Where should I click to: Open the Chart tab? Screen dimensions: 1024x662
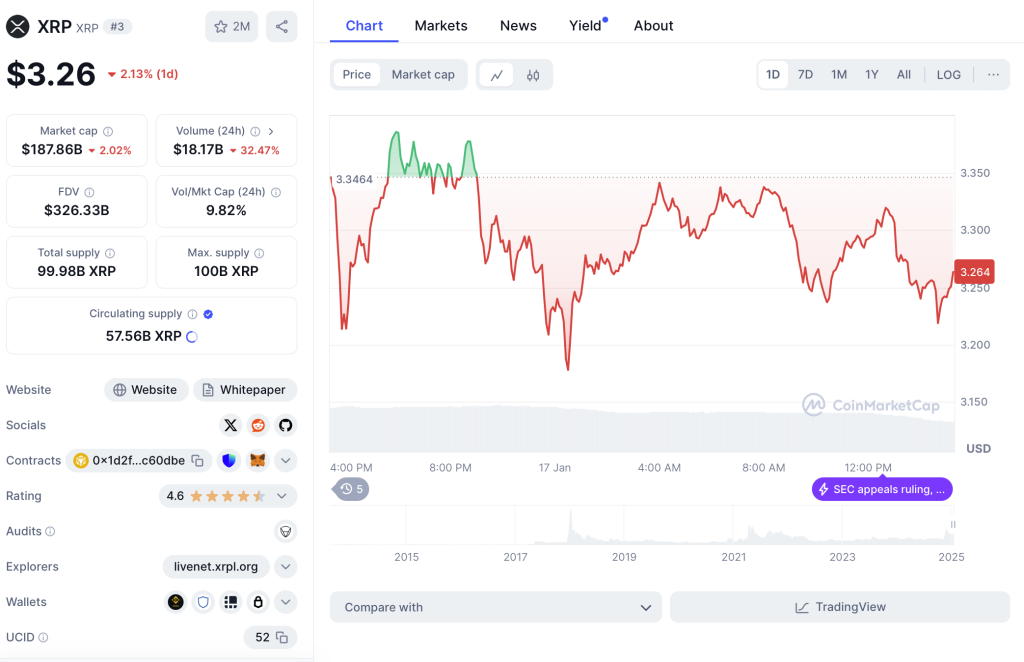pyautogui.click(x=364, y=25)
